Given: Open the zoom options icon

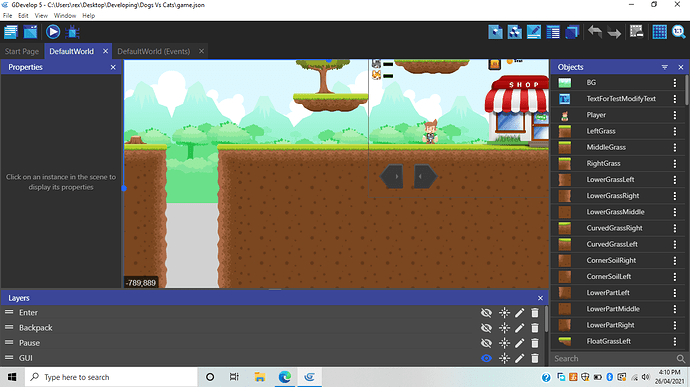Looking at the screenshot, I should tap(679, 32).
